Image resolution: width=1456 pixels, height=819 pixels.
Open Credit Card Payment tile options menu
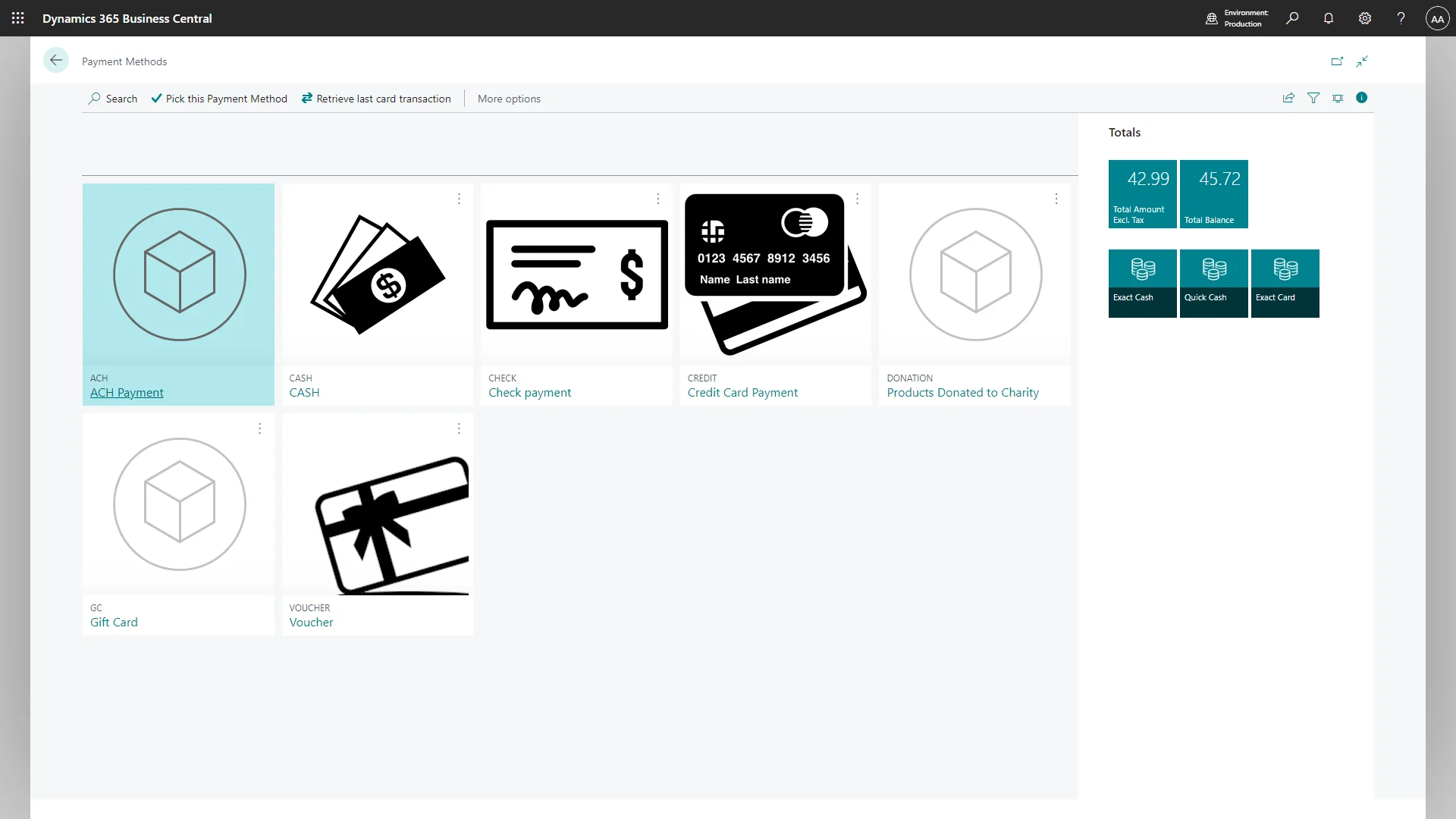857,199
